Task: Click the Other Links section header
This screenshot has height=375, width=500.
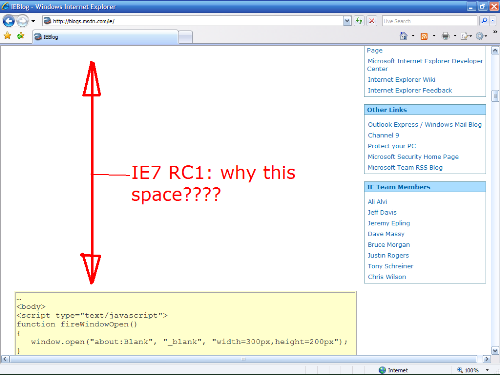Action: (x=425, y=110)
